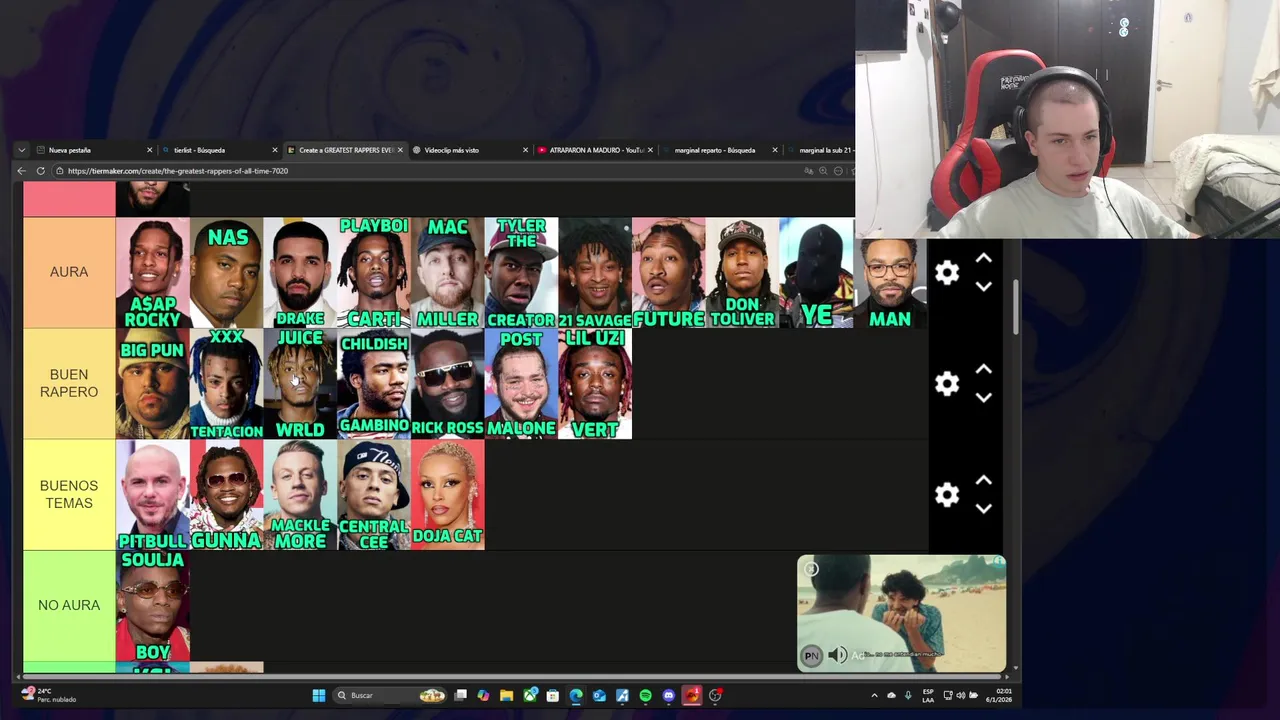Screen dimensions: 1280x720
Task: Select the A$AP Rocky tile
Action: click(x=152, y=272)
